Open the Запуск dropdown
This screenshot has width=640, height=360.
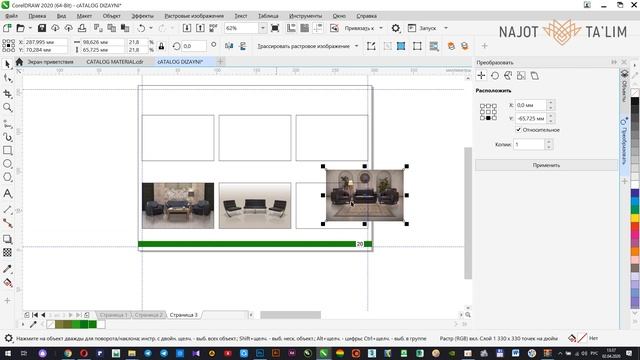446,28
